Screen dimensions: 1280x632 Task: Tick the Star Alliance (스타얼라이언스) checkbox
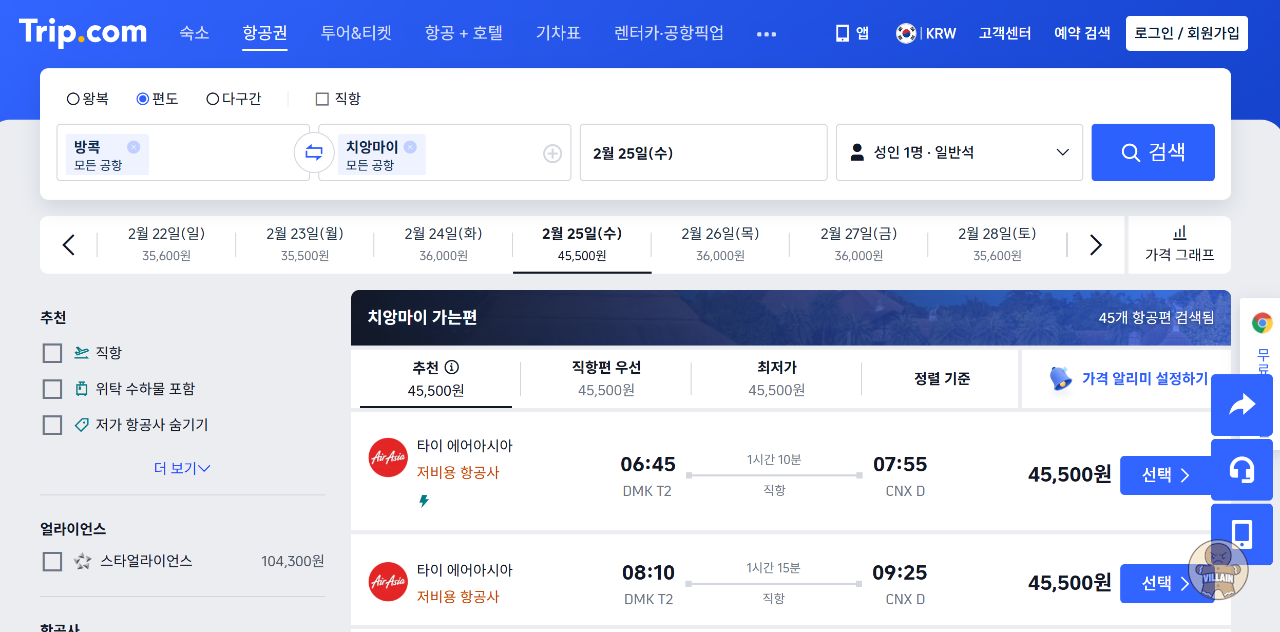53,562
